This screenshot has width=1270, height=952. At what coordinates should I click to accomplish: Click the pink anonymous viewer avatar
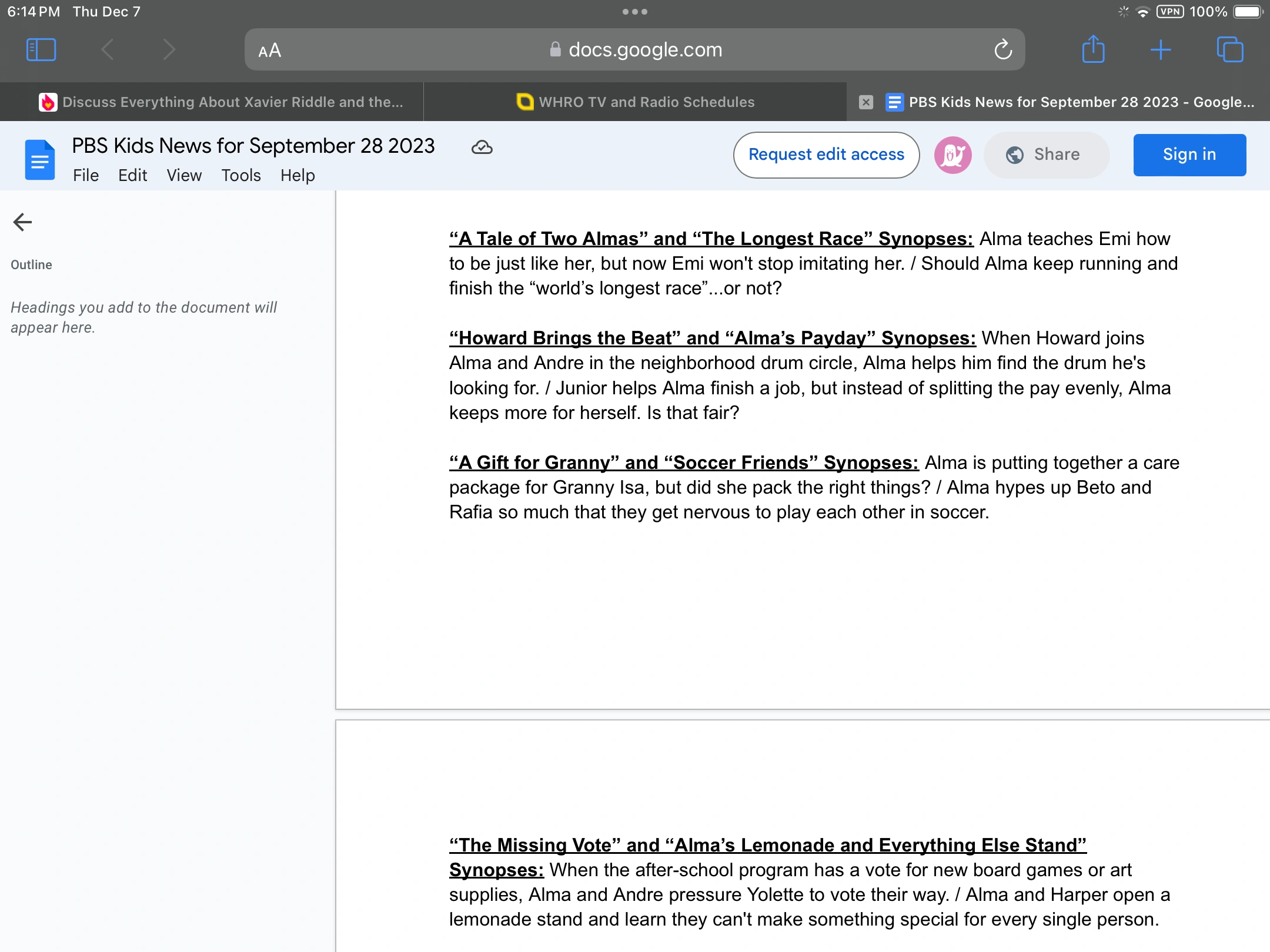click(x=952, y=155)
